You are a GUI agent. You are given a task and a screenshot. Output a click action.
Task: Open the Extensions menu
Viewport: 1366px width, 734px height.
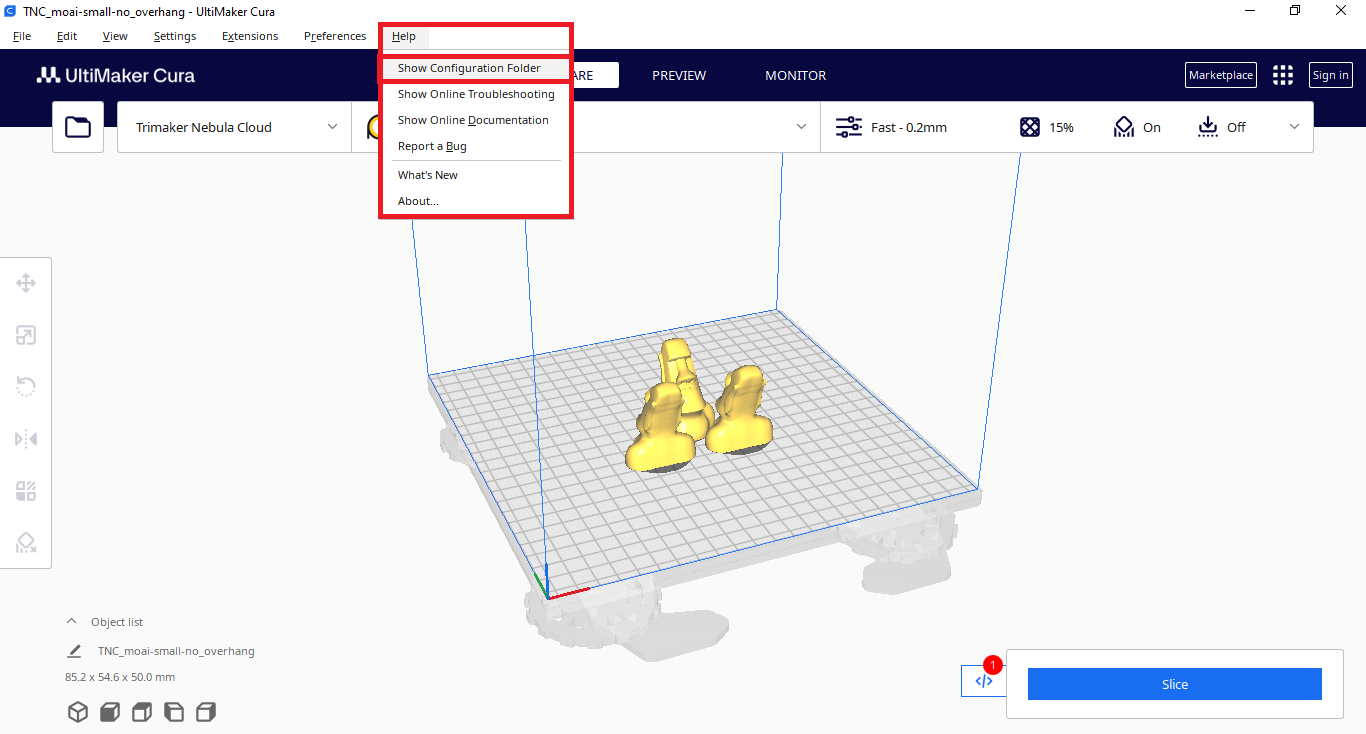(250, 36)
